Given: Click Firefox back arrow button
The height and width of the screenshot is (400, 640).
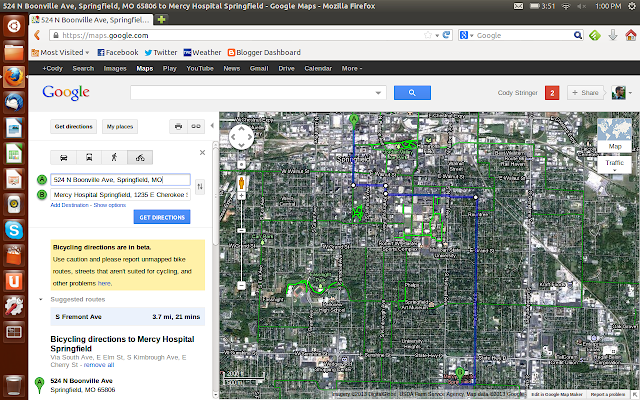Looking at the screenshot, I should coord(37,35).
